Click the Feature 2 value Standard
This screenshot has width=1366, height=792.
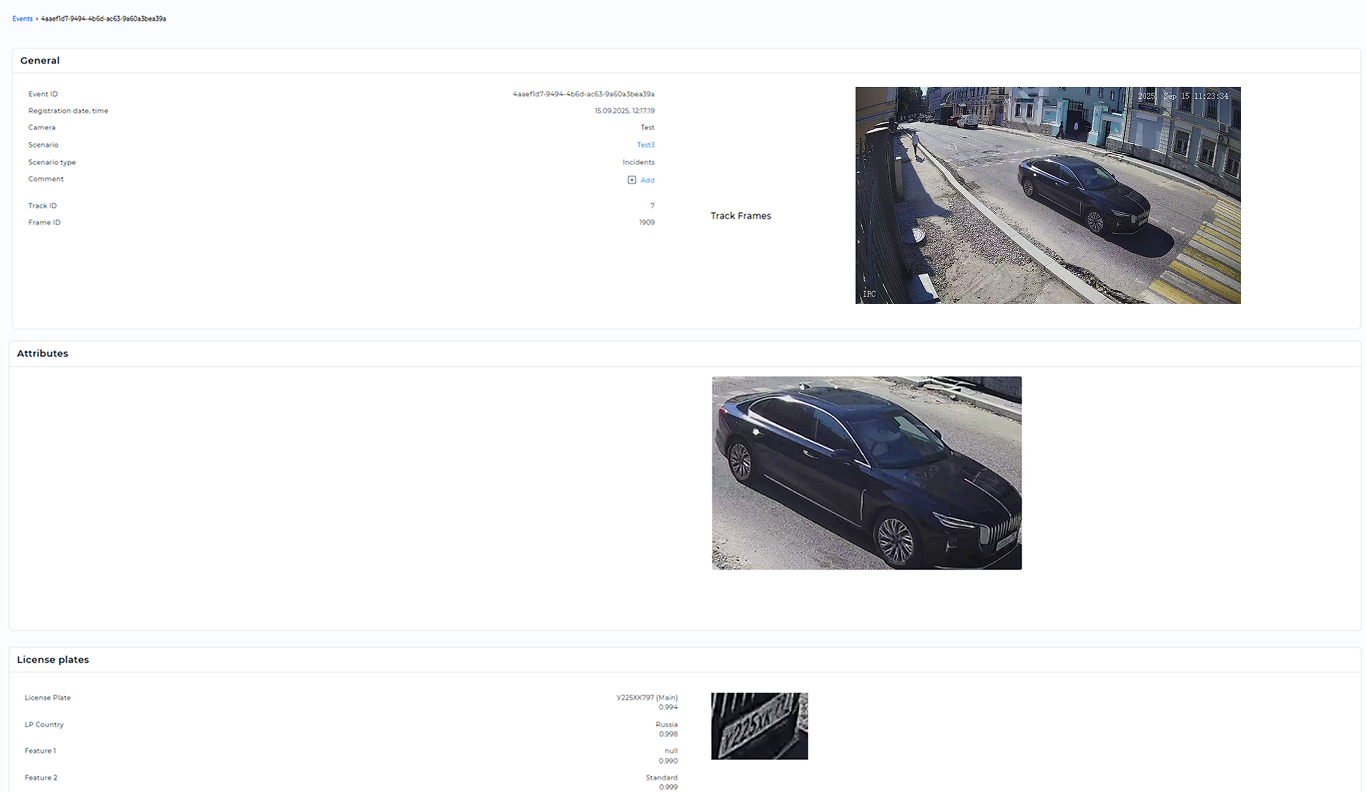coord(661,777)
